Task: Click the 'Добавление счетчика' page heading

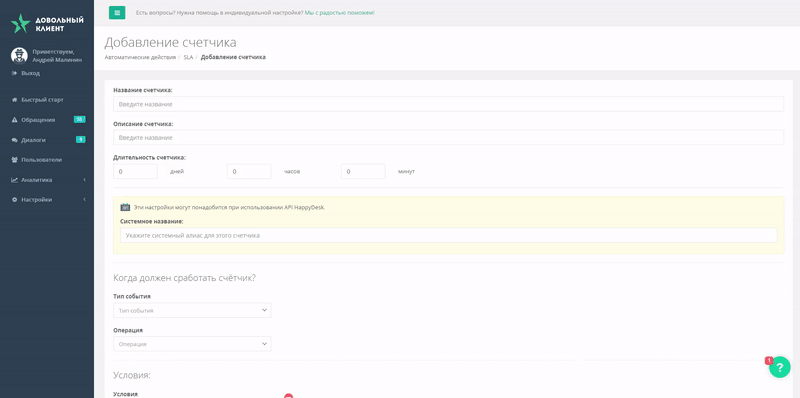Action: click(170, 42)
